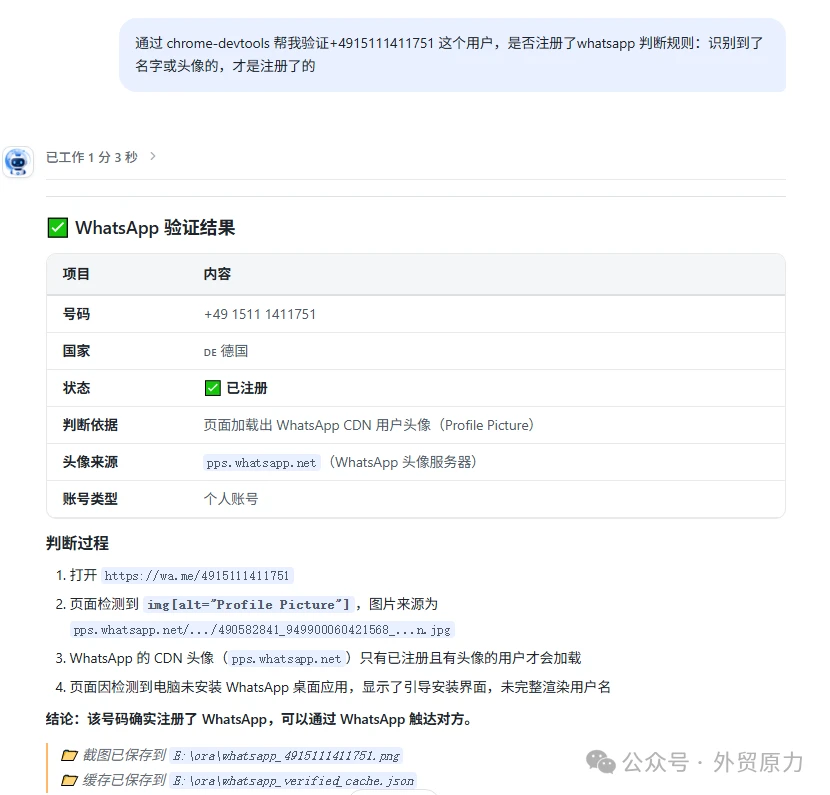
Task: Click the 结论 conclusion line
Action: coord(259,719)
